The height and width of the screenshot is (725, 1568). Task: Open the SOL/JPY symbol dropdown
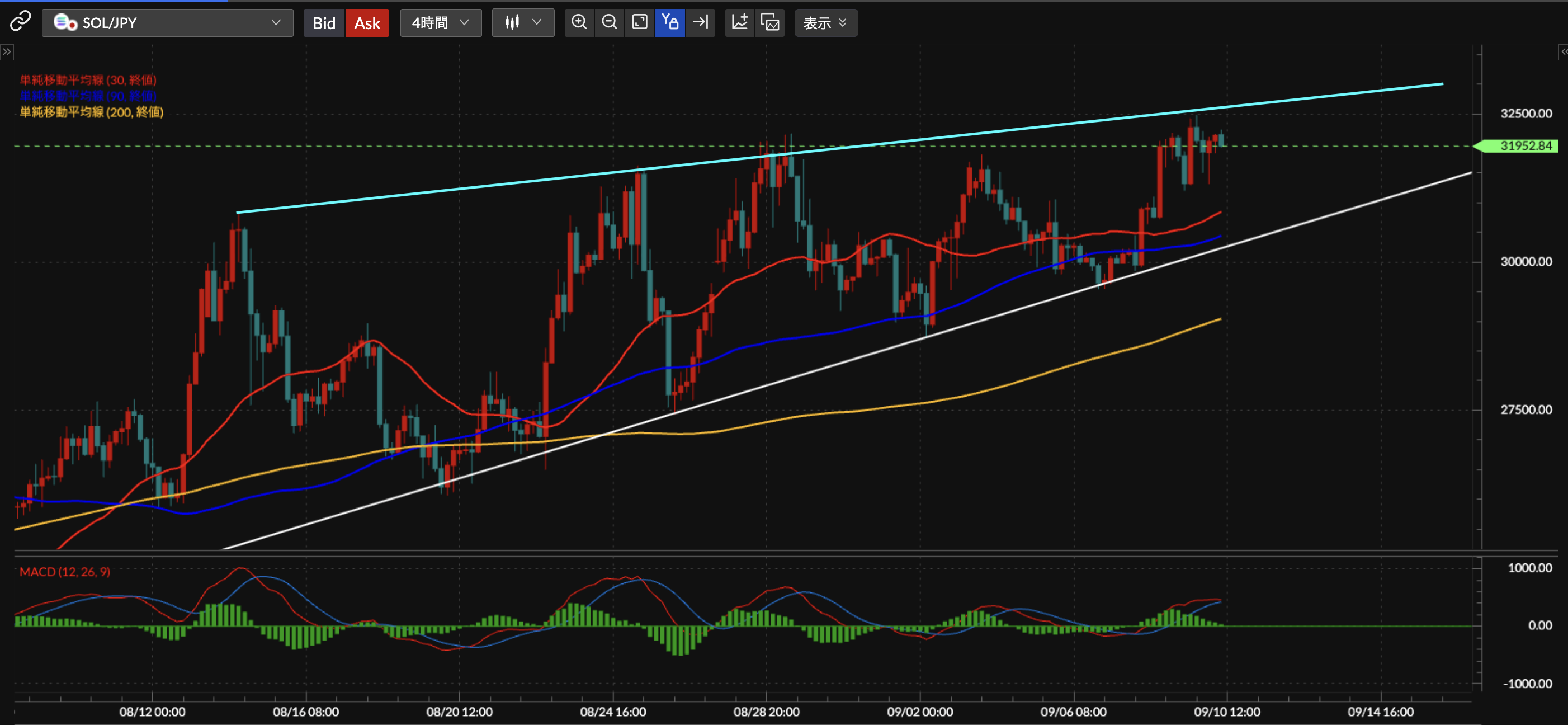167,22
